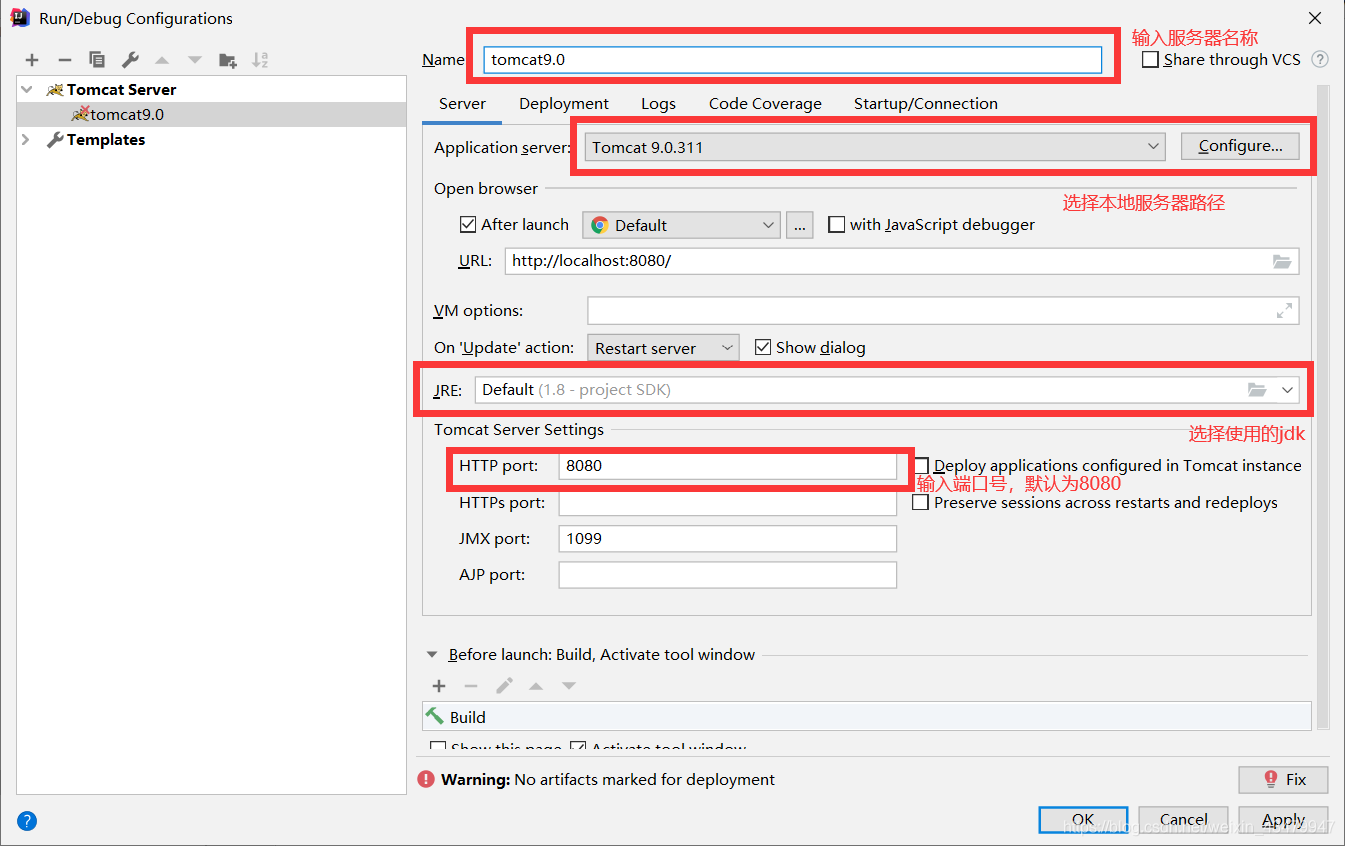Click the HTTPs port field
The image size is (1345, 846).
[x=728, y=503]
